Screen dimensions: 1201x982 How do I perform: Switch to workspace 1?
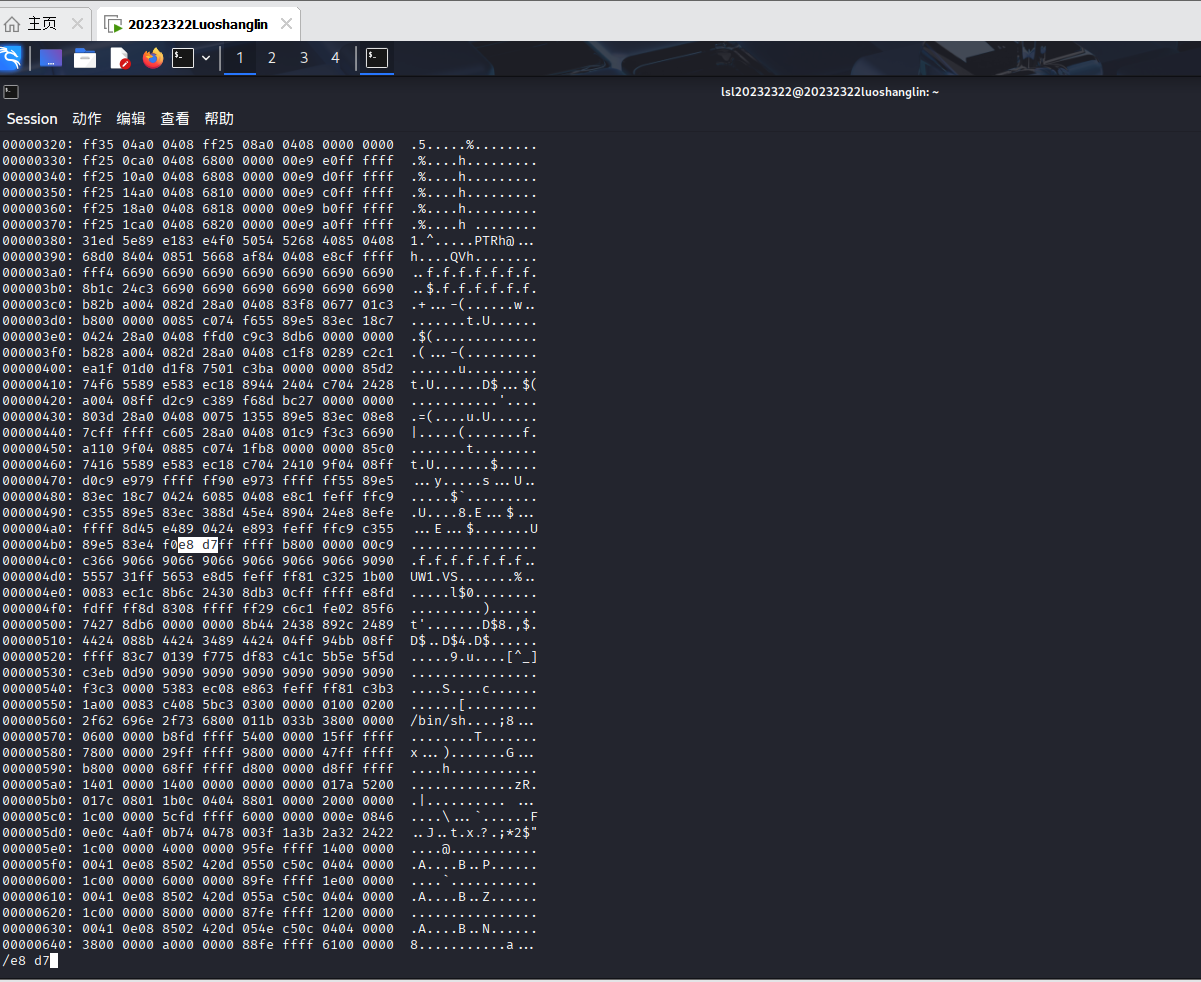point(239,58)
